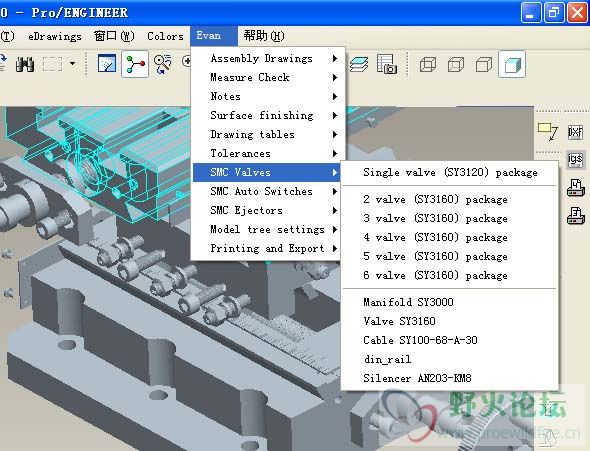590x451 pixels.
Task: Click the DXF export icon
Action: (x=575, y=132)
